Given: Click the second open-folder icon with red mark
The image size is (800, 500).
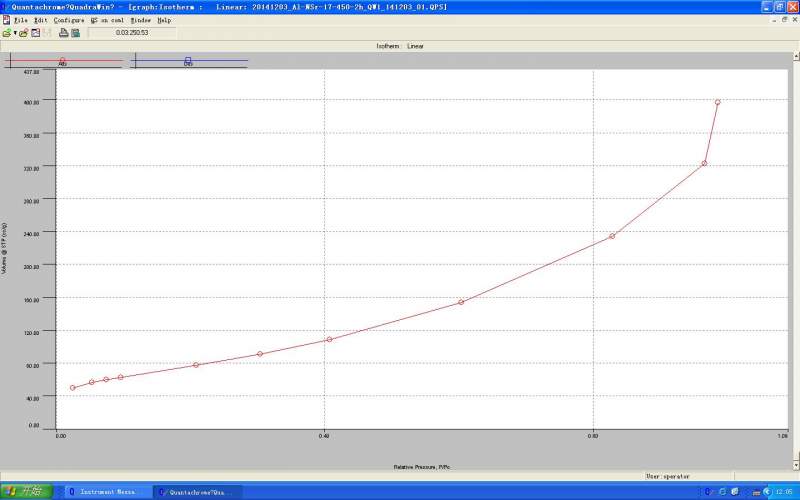Looking at the screenshot, I should (x=23, y=33).
